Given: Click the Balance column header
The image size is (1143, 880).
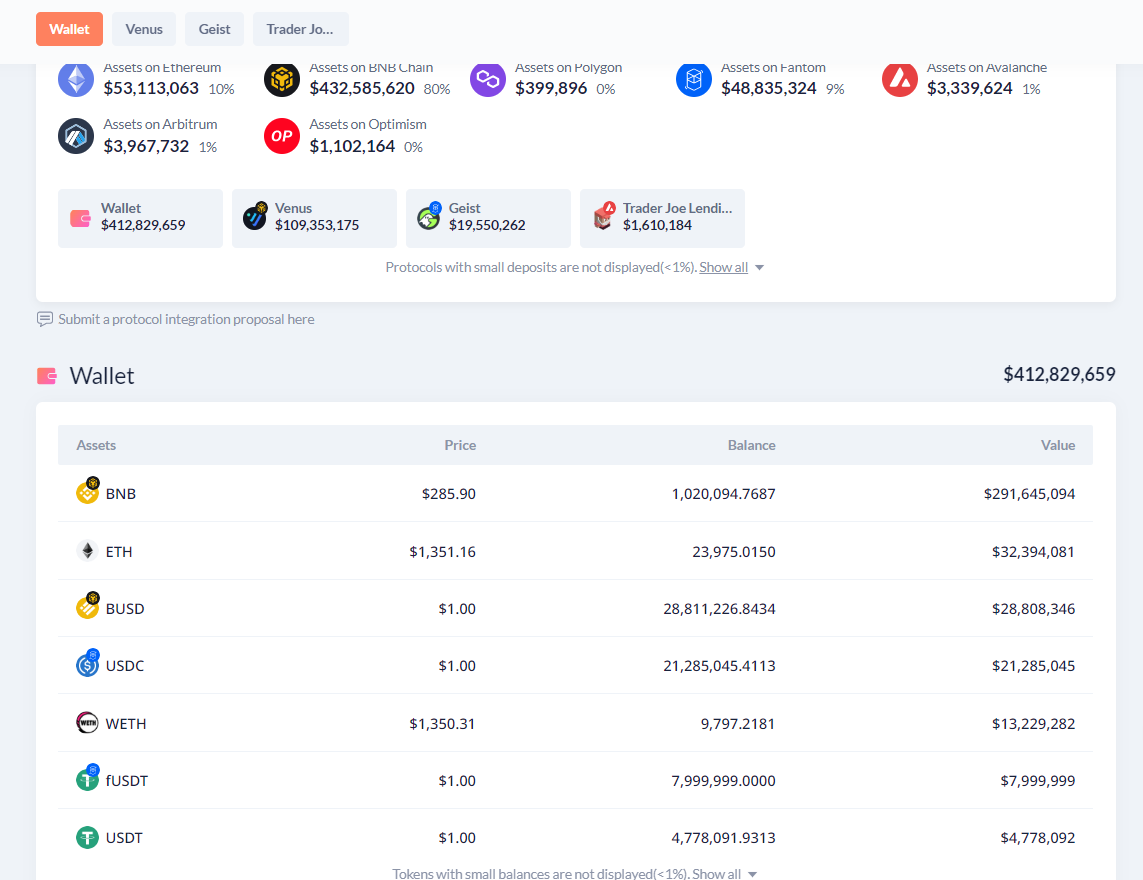Looking at the screenshot, I should (752, 445).
